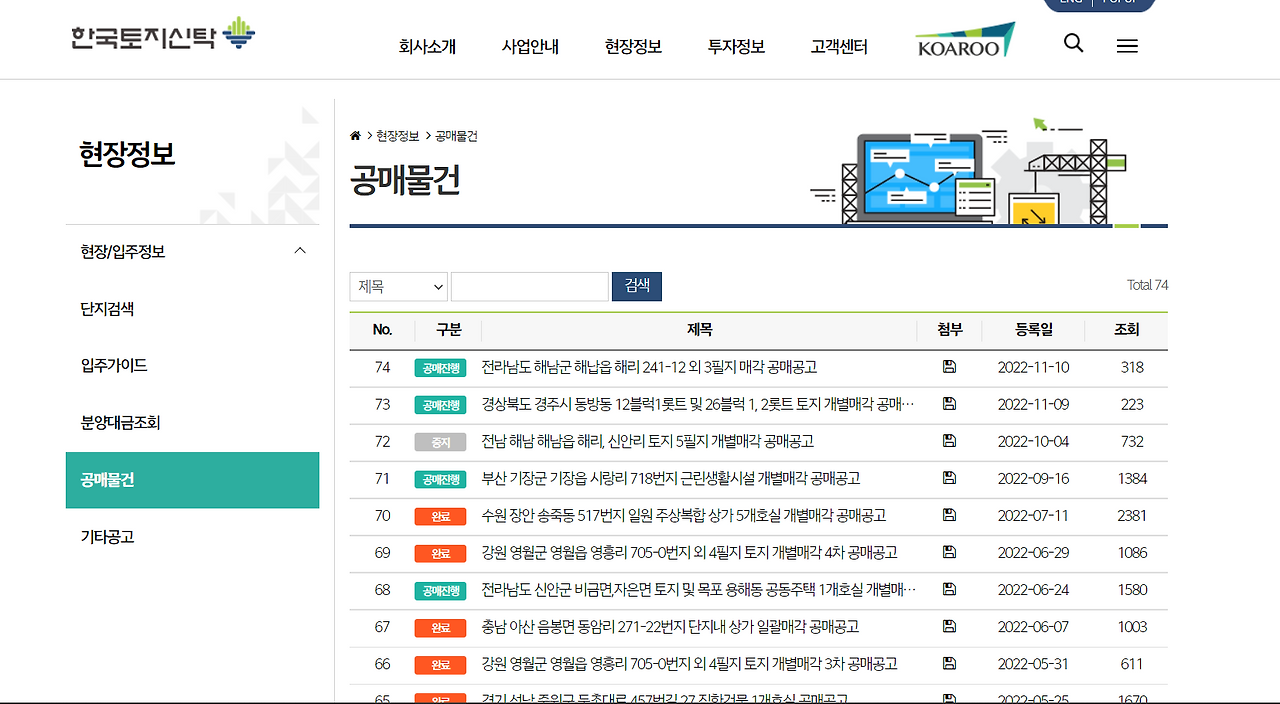Screen dimensions: 1280x704
Task: Click the 완료 badge on row 69
Action: 447,553
